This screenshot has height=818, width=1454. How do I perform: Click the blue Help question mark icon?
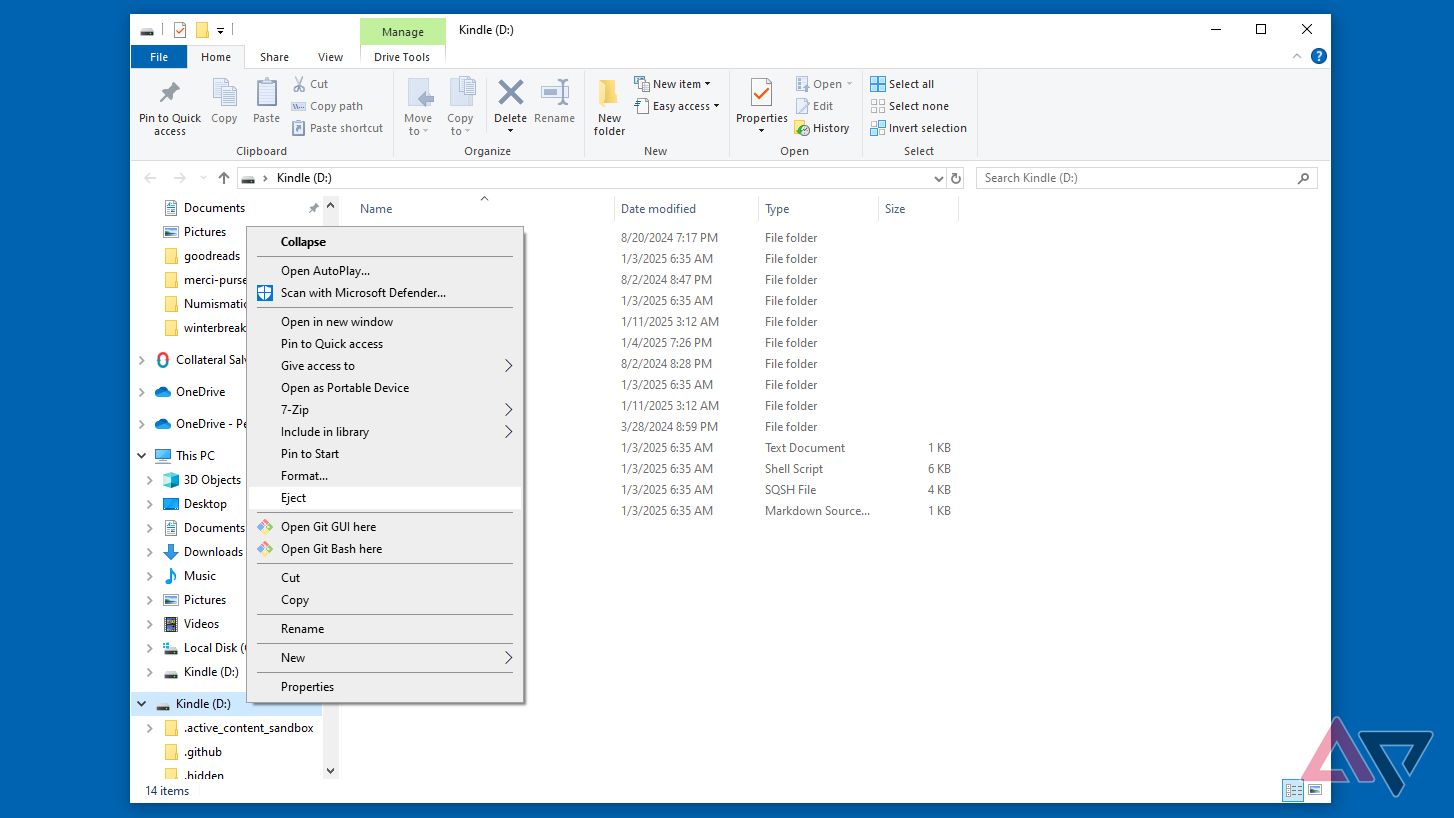click(x=1318, y=57)
